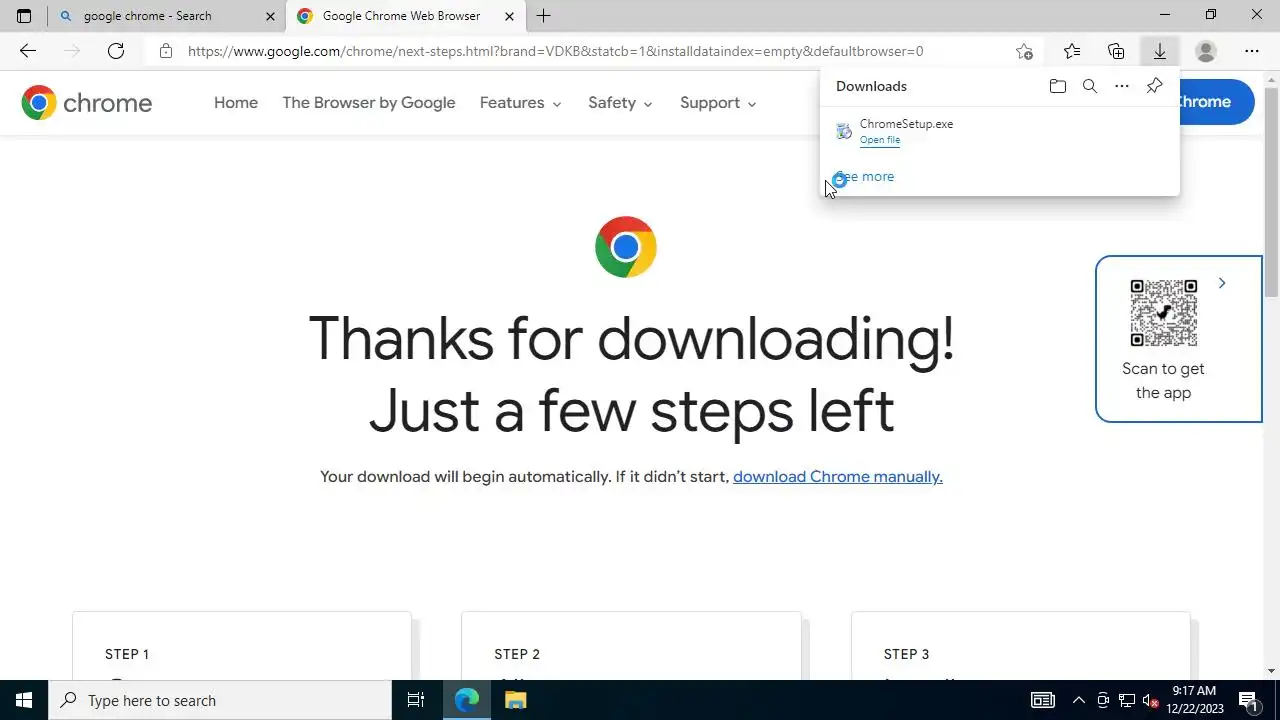Go back to previous page
This screenshot has width=1280, height=720.
pos(28,51)
